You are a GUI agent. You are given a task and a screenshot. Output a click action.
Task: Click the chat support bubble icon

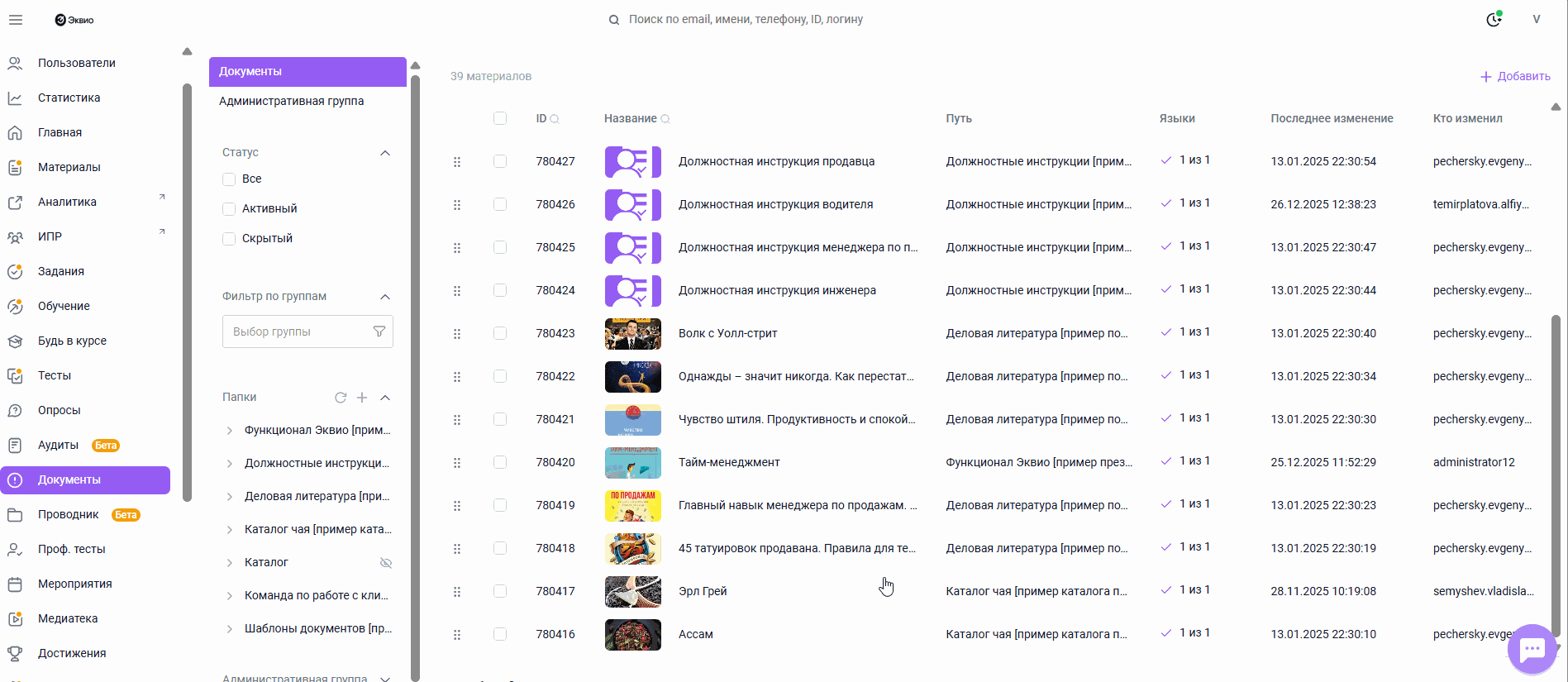pos(1532,650)
